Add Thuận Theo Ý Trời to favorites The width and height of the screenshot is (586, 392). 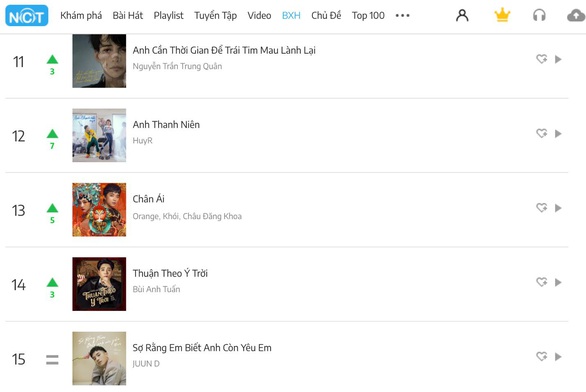(x=542, y=282)
